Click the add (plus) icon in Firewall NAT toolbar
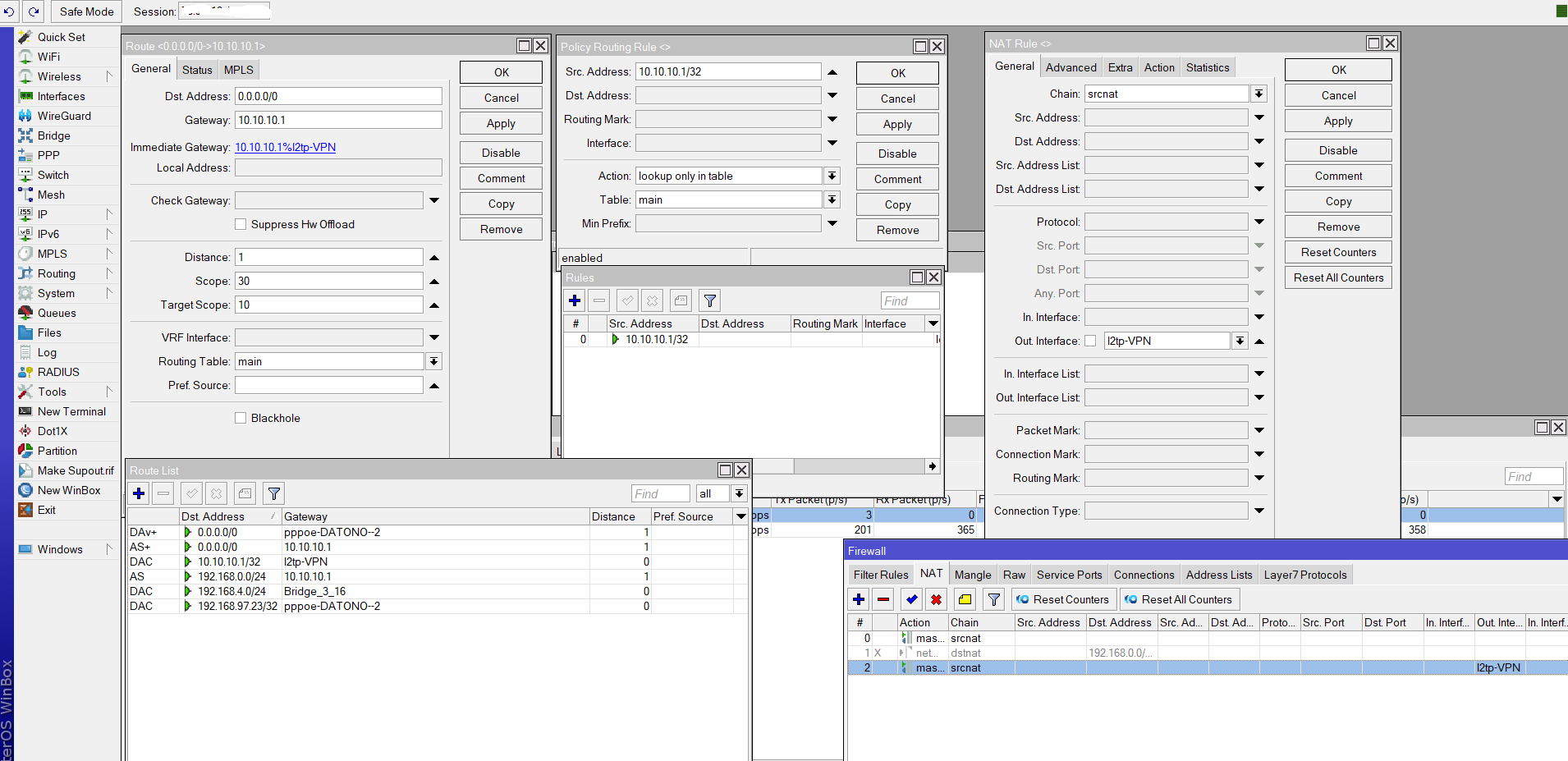 (859, 599)
